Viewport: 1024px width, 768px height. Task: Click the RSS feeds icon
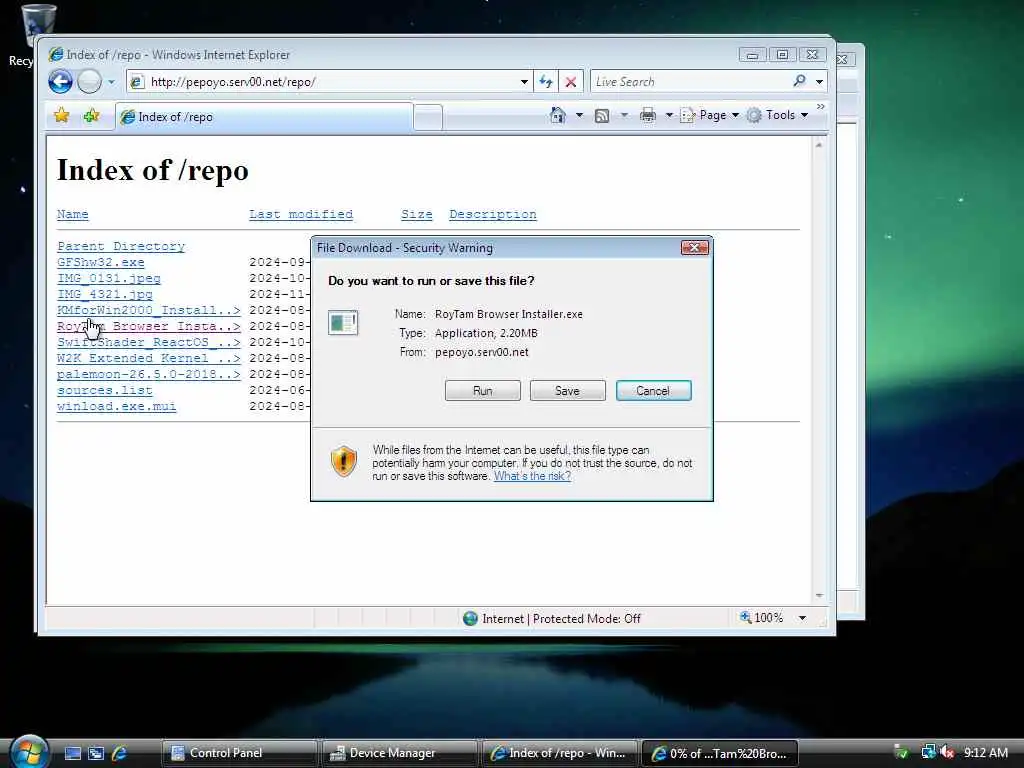coord(601,116)
